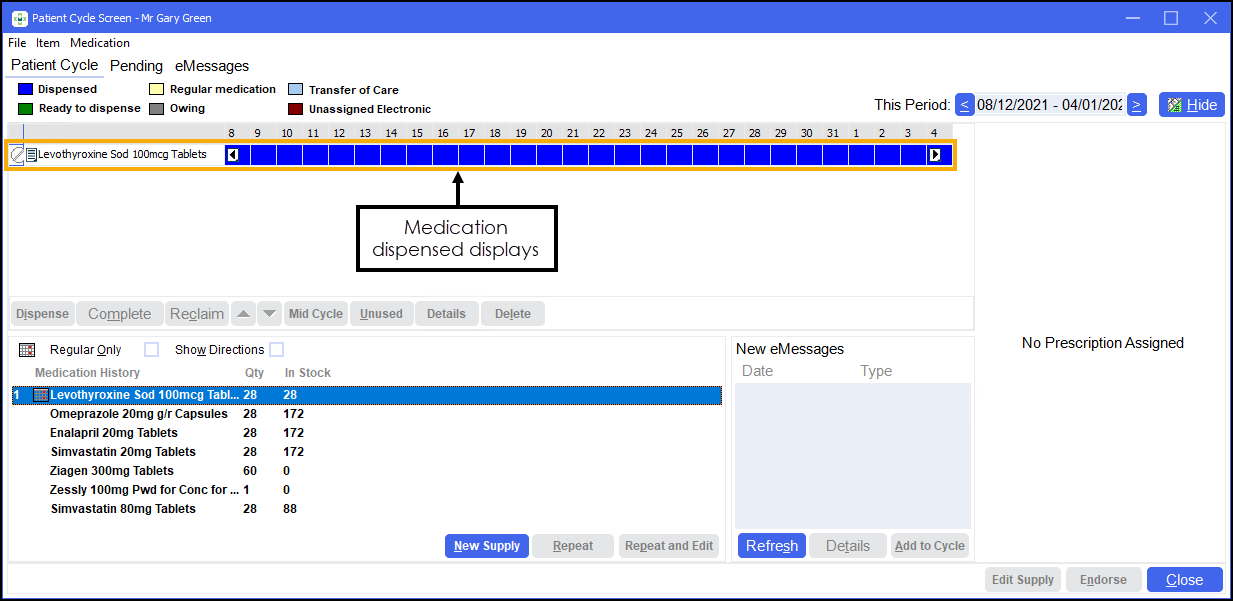Click the grid icon in selected Medication History row

(40, 395)
